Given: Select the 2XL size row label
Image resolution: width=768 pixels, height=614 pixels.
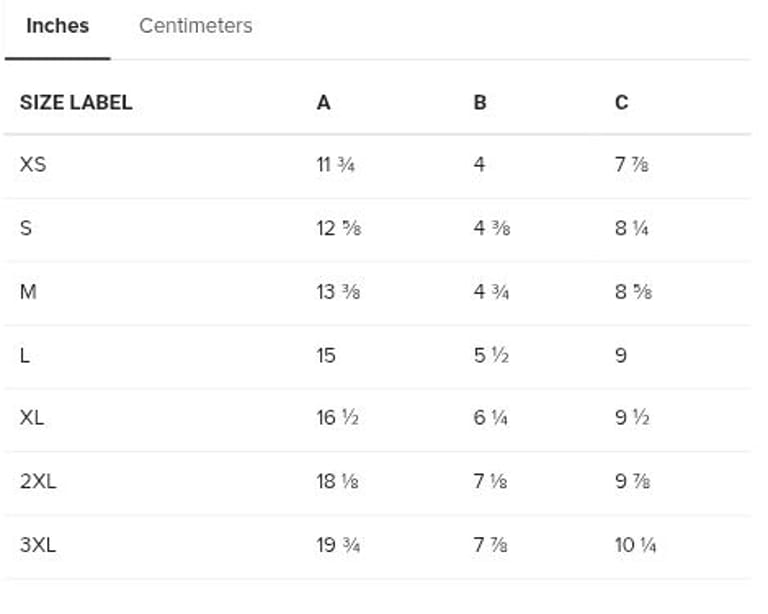Looking at the screenshot, I should click(38, 481).
